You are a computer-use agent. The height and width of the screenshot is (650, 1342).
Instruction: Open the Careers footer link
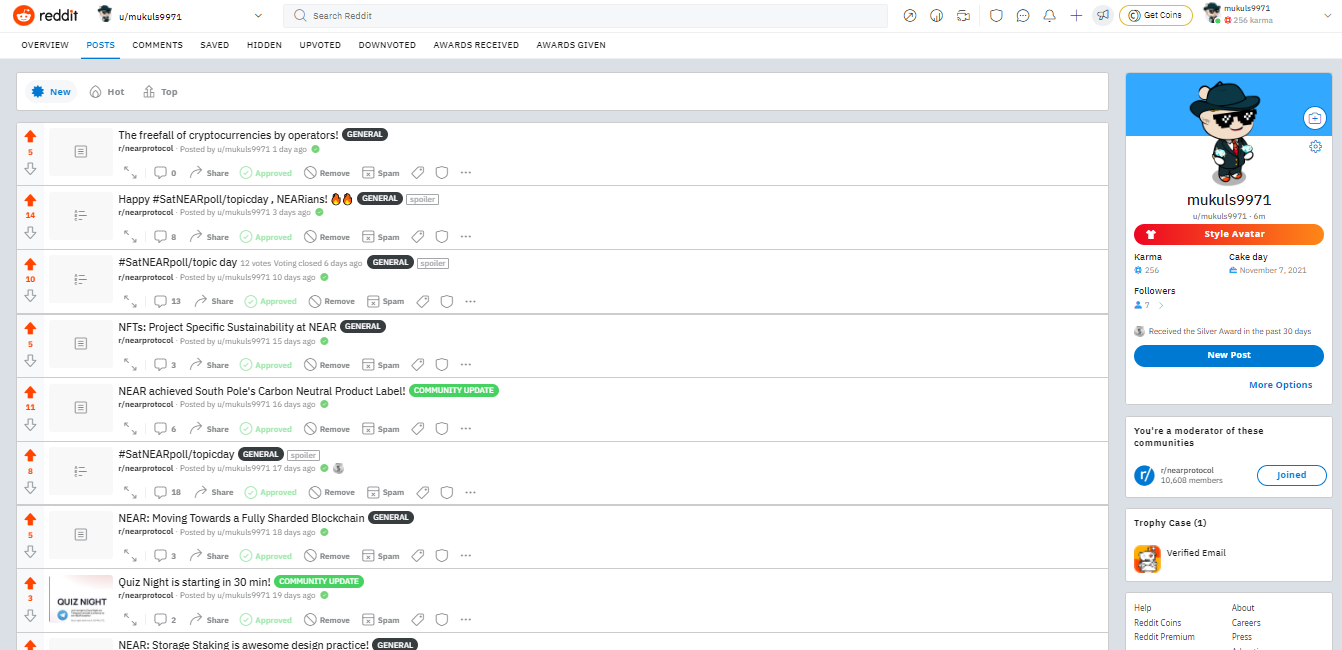tap(1246, 623)
